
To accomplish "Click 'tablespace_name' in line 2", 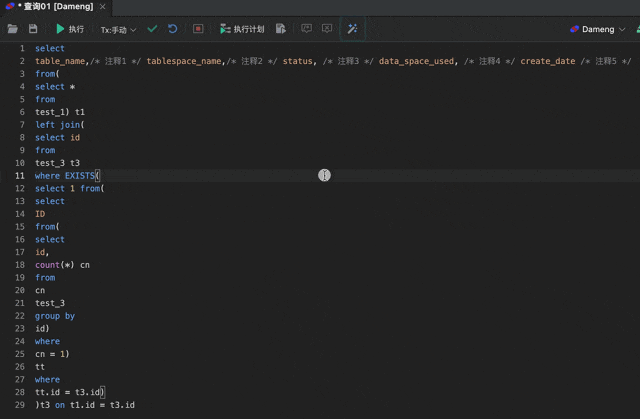I will [x=184, y=61].
